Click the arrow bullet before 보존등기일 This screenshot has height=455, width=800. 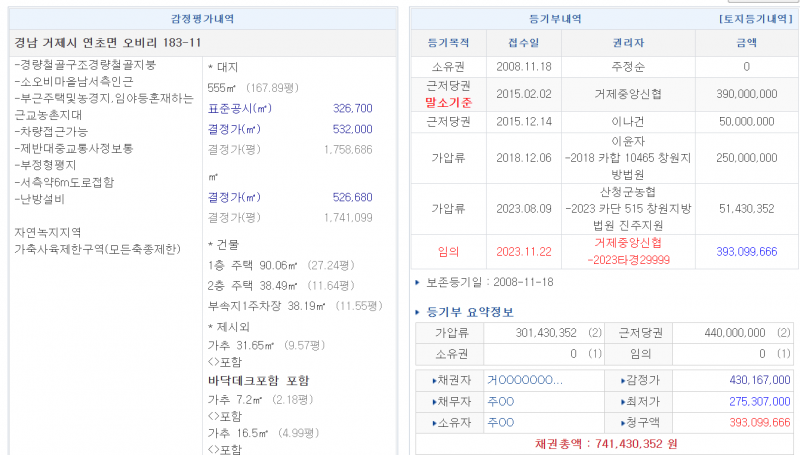click(x=418, y=283)
